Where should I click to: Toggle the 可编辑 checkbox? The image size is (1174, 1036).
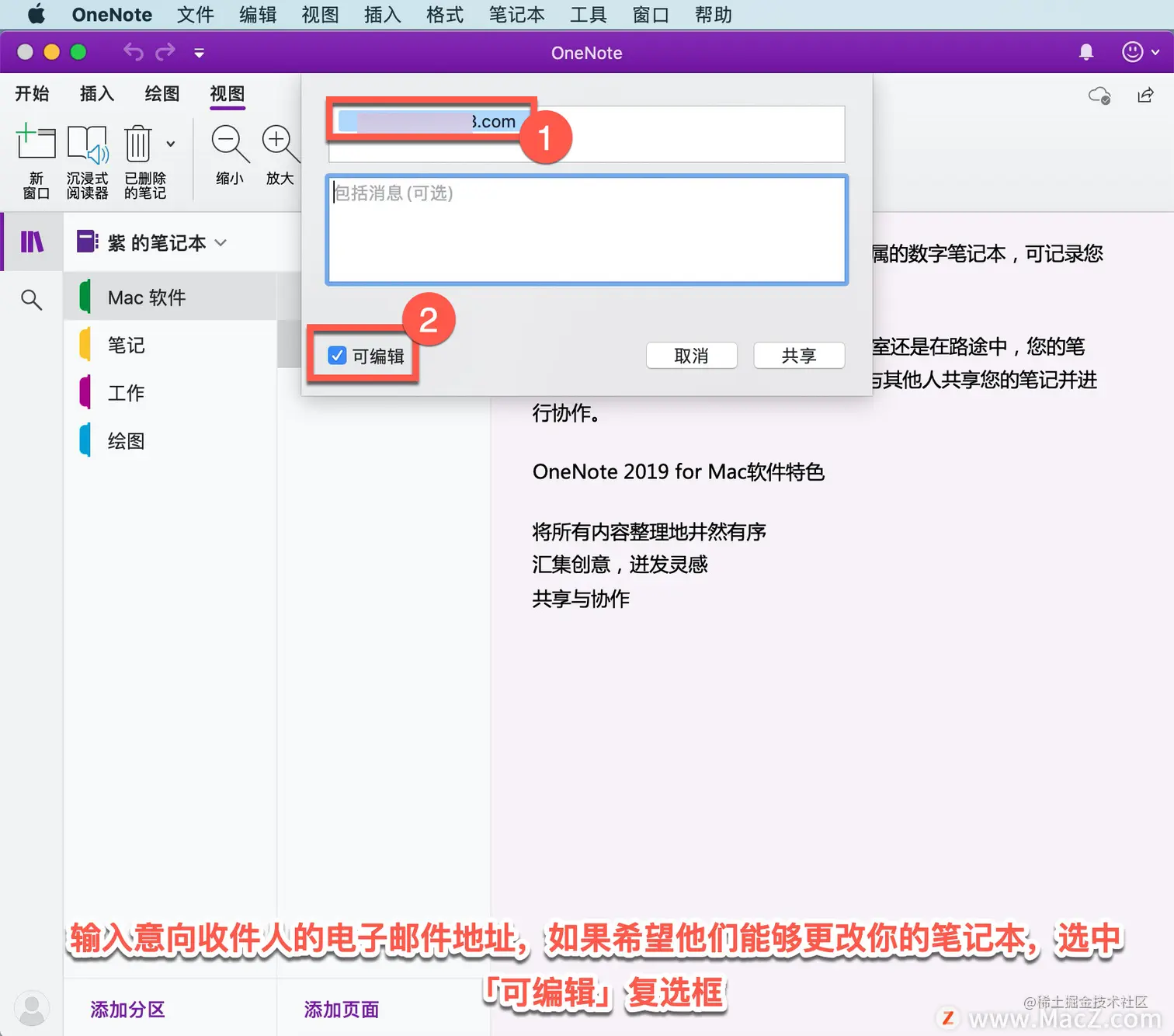pos(337,356)
